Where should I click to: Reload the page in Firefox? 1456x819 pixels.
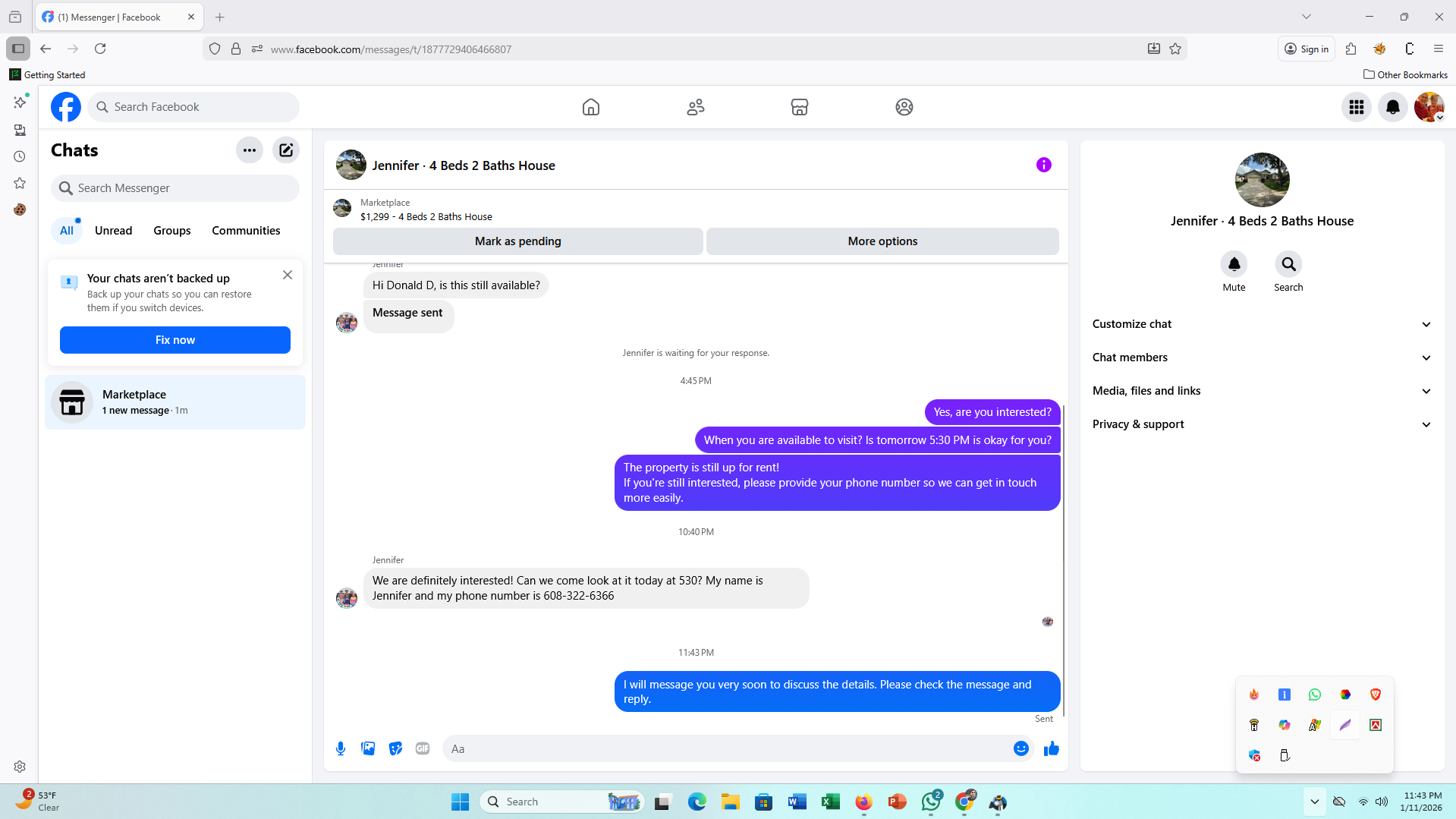pyautogui.click(x=100, y=49)
